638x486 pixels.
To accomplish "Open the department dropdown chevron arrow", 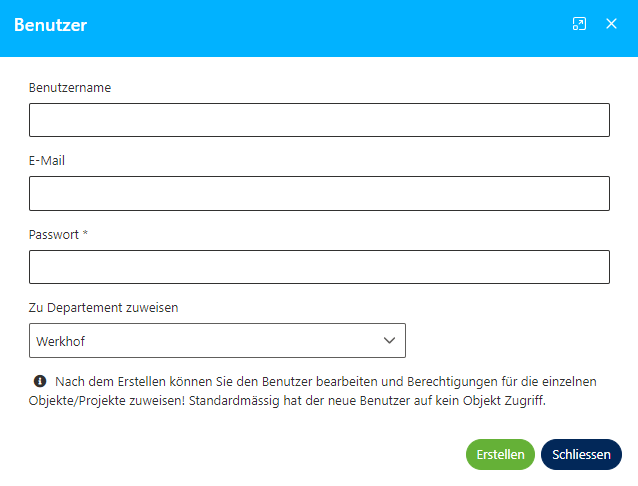I will pos(390,341).
